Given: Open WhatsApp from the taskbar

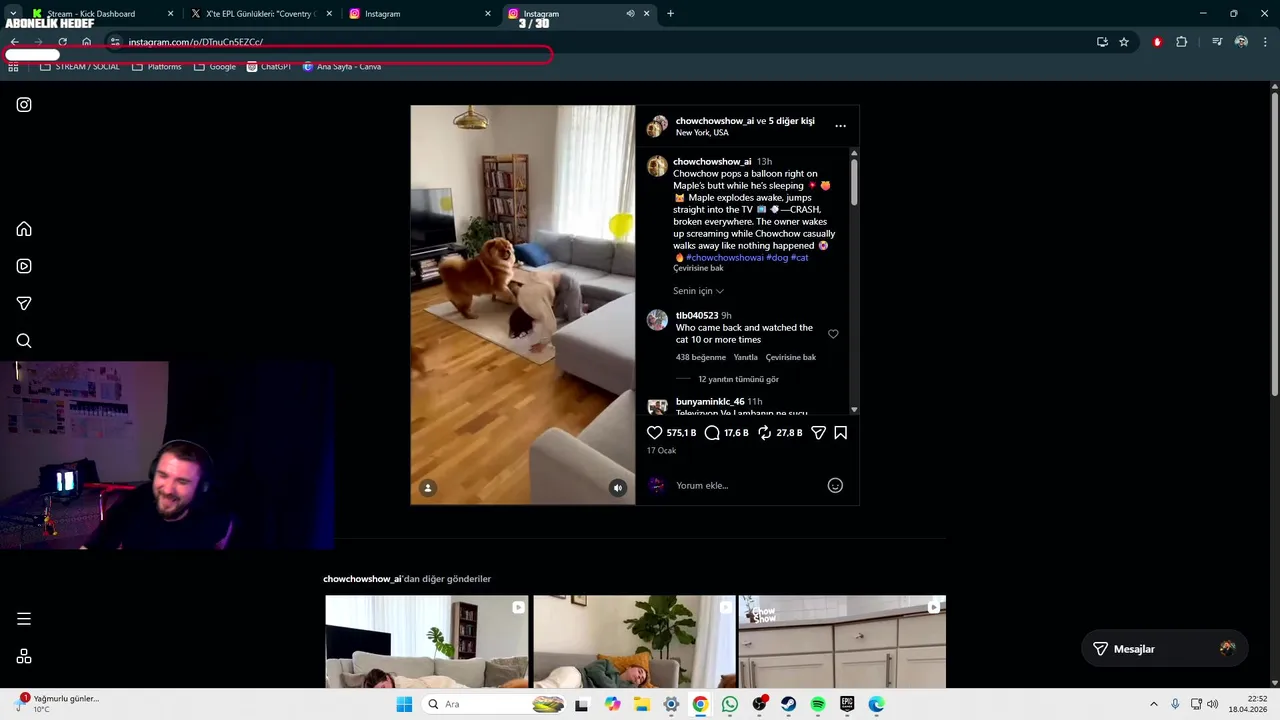Looking at the screenshot, I should click(x=730, y=705).
